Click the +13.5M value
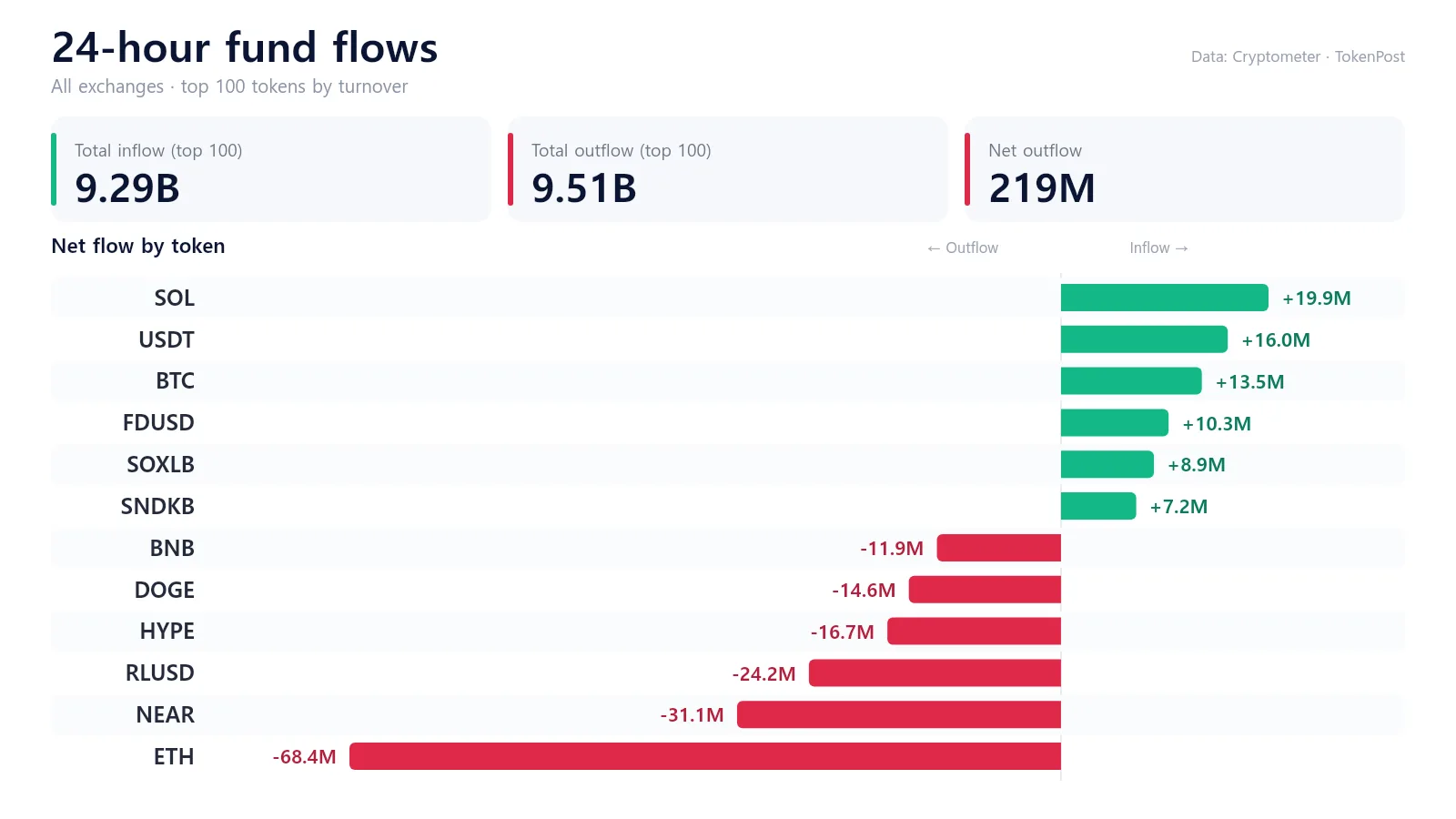Screen dimensions: 1456x819 click(1250, 382)
